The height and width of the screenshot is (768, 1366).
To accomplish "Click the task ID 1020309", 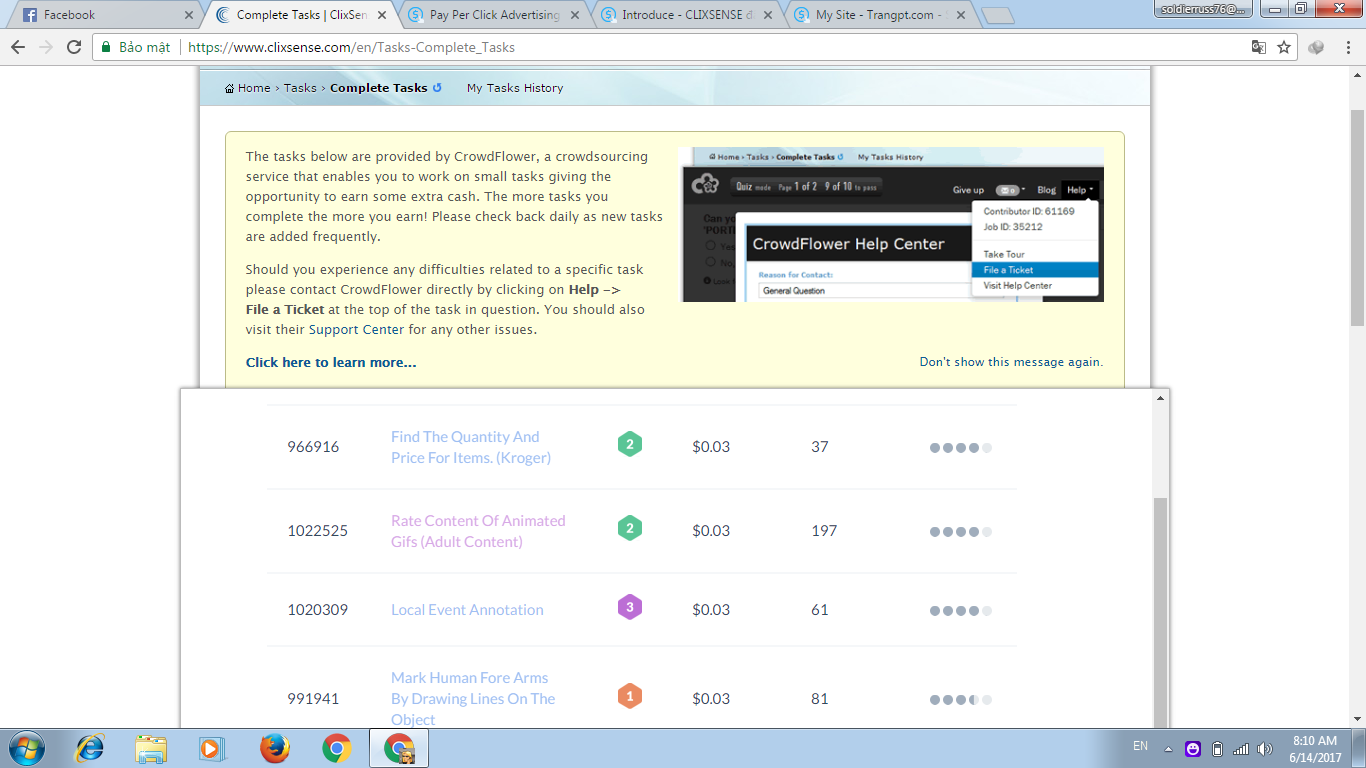I will click(x=318, y=610).
